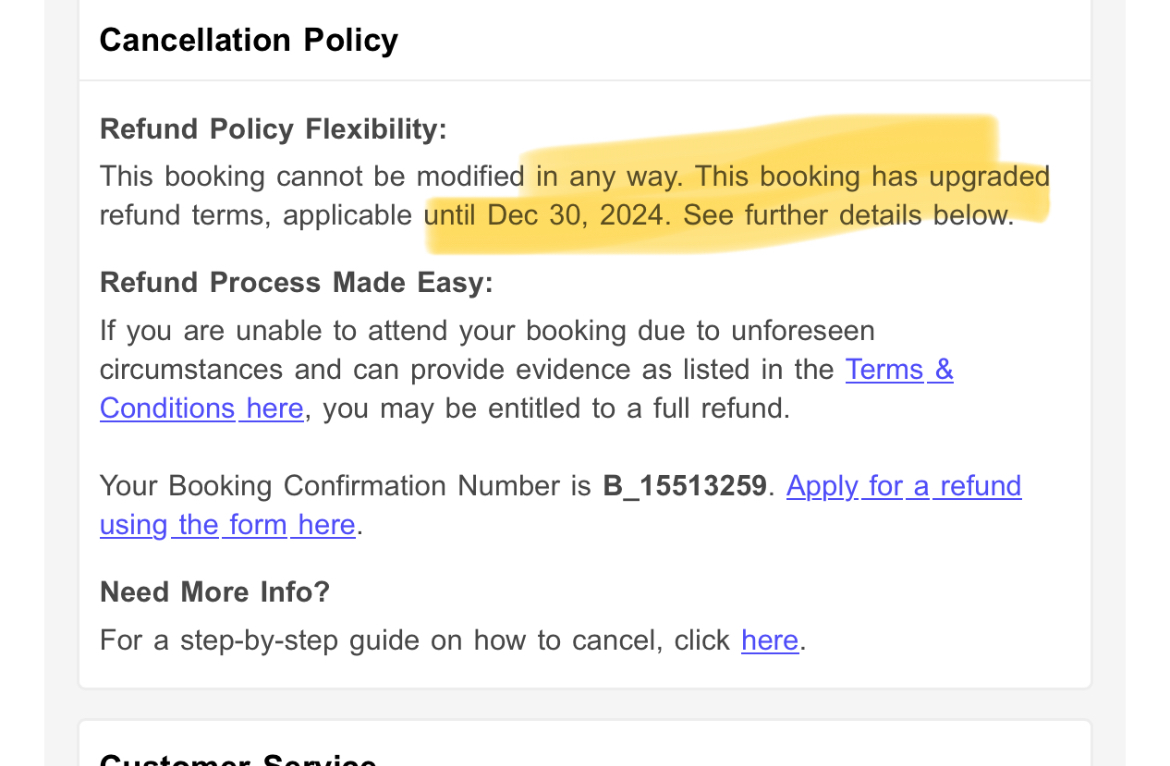The image size is (1170, 766).
Task: Click 'Refund Process Made Easy:' subheading
Action: (x=296, y=283)
